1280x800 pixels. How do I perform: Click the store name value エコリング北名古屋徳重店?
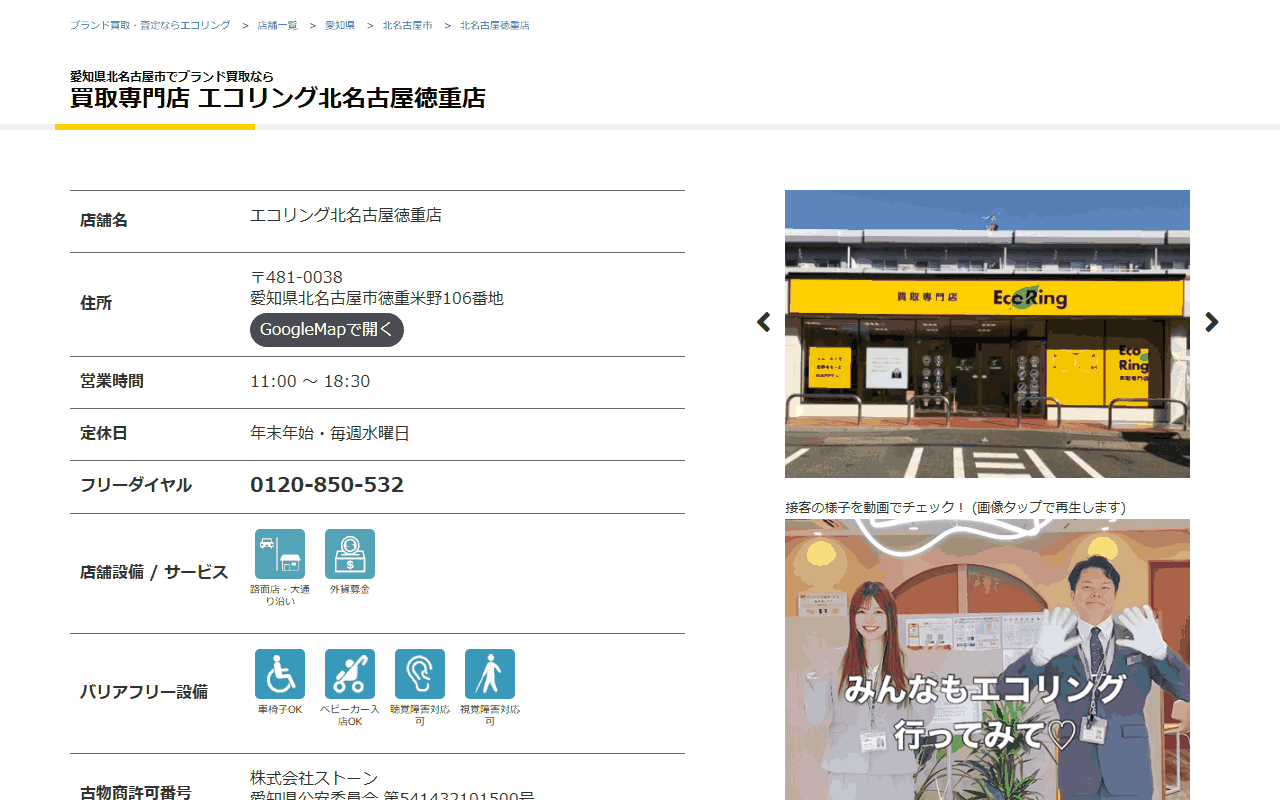pos(346,215)
